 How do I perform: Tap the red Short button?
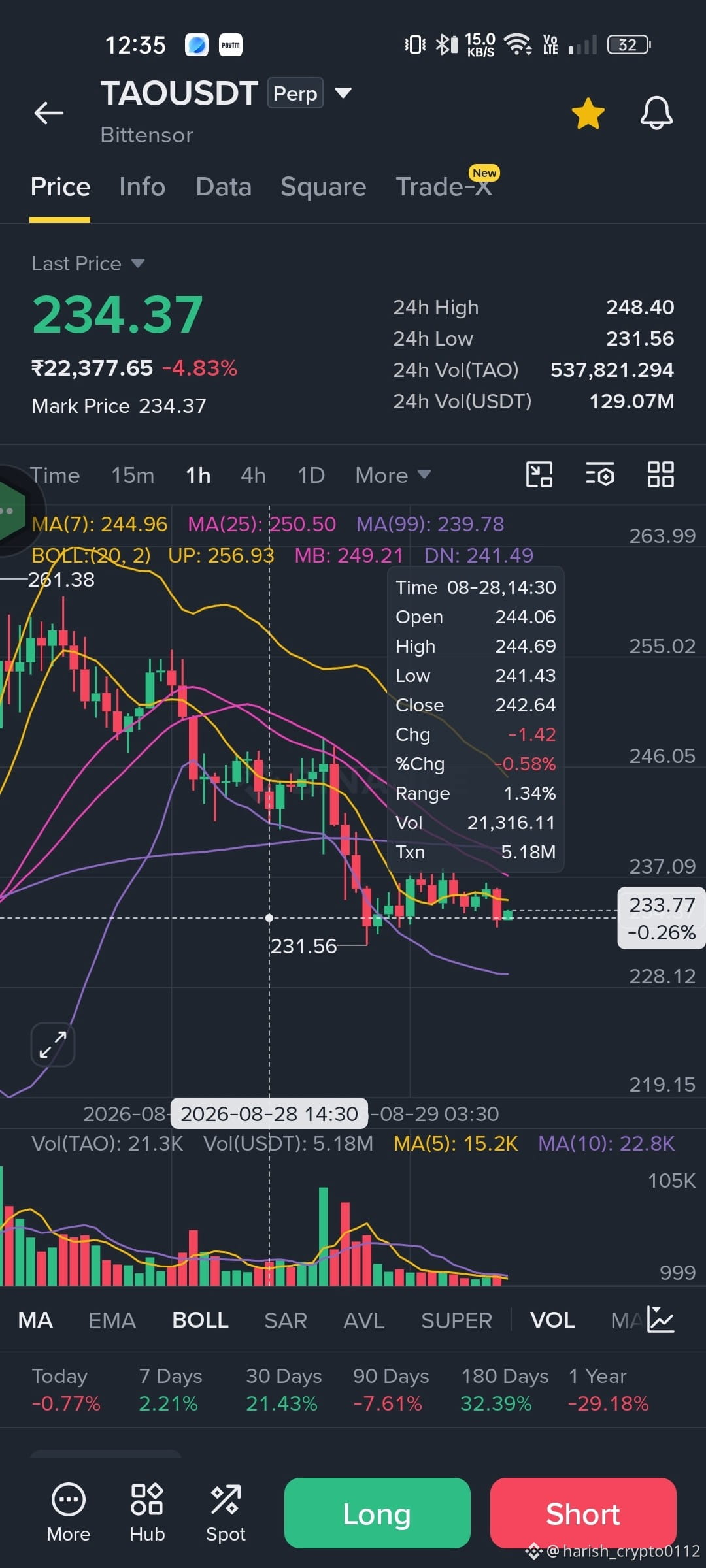tap(583, 1513)
